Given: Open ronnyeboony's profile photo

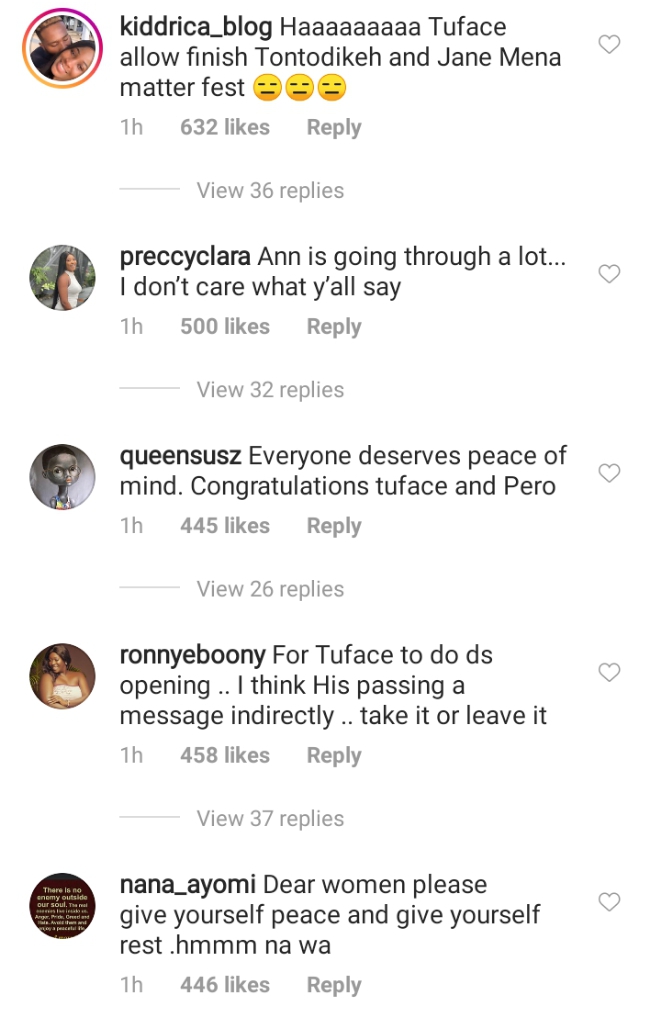Looking at the screenshot, I should click(x=62, y=677).
